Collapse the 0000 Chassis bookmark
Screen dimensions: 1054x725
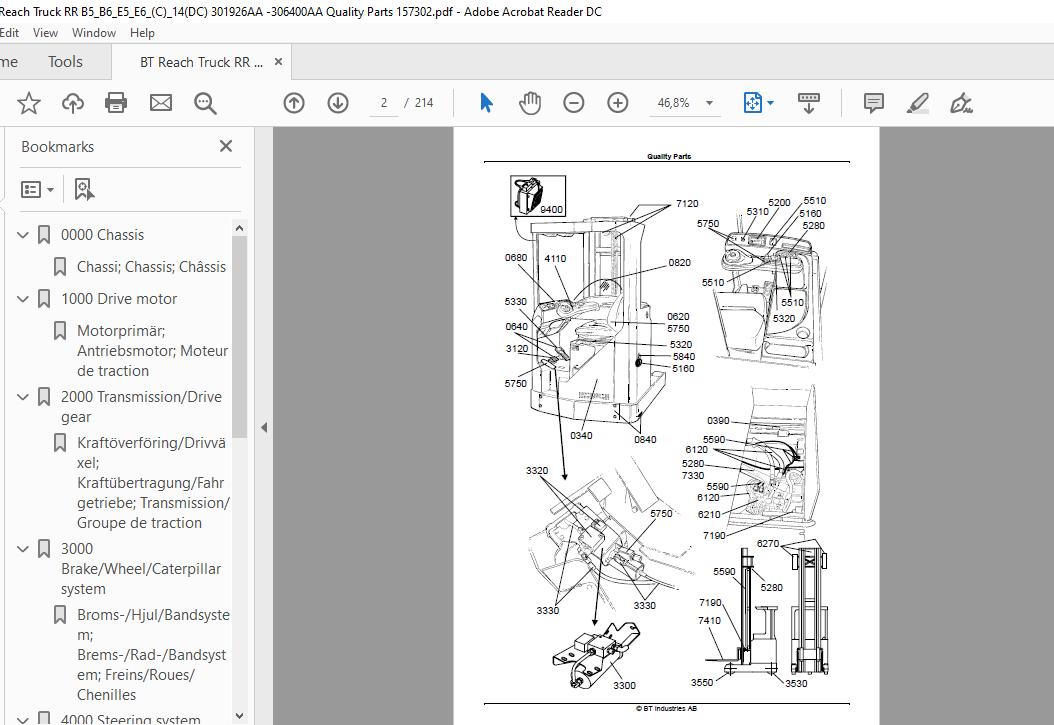pos(23,234)
